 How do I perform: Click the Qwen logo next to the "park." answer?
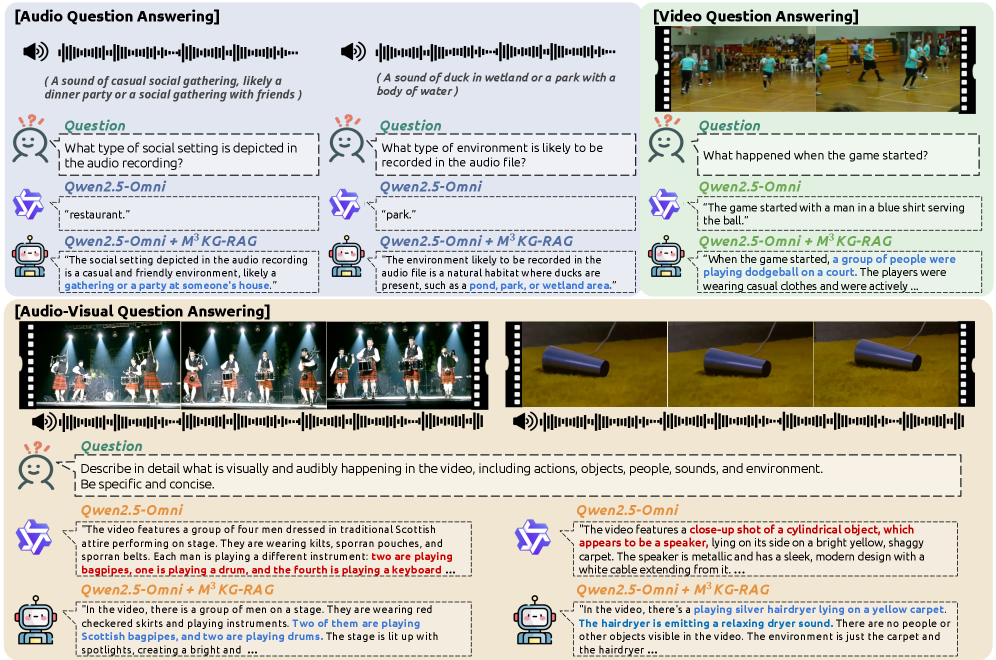coord(345,205)
